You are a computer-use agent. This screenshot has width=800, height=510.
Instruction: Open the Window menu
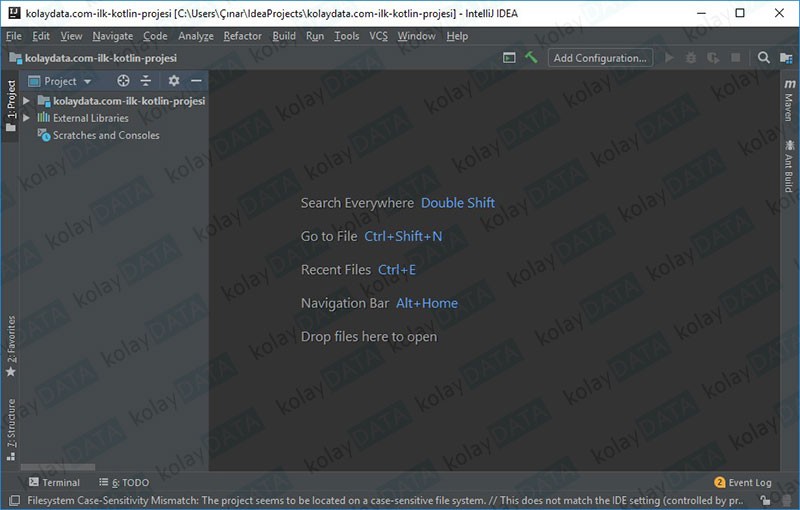click(x=416, y=36)
